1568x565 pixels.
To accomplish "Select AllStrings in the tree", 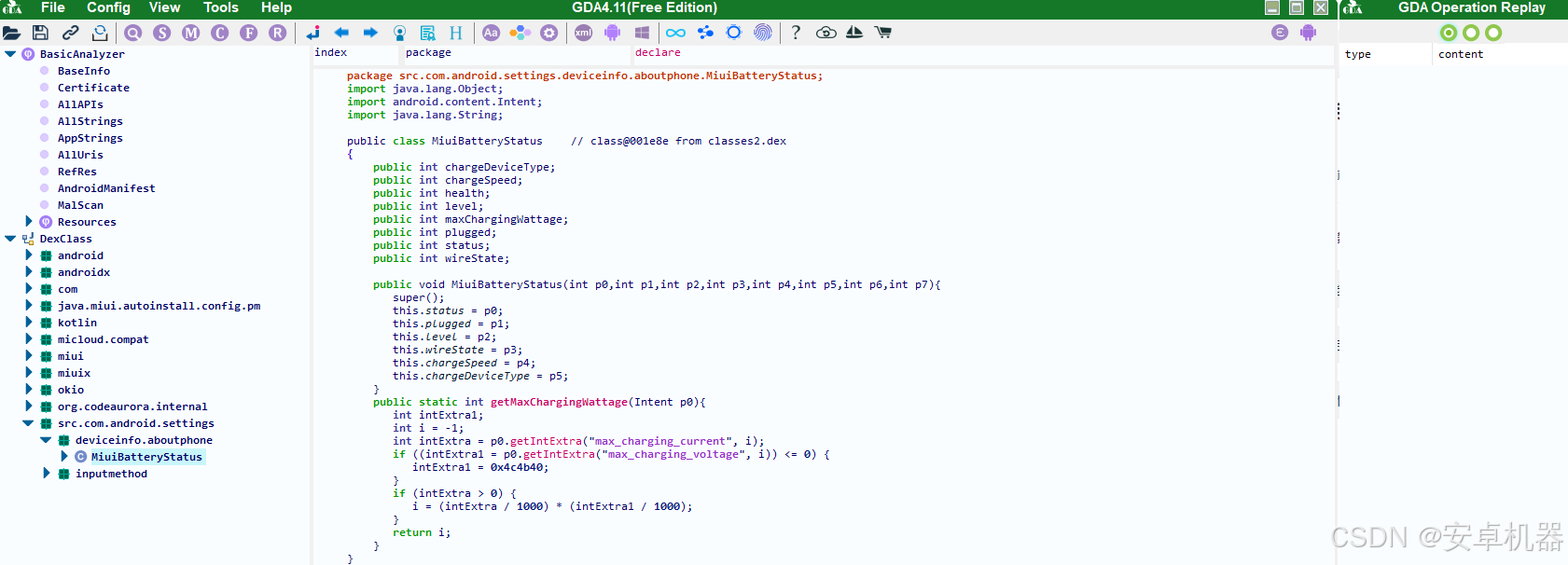I will [90, 121].
